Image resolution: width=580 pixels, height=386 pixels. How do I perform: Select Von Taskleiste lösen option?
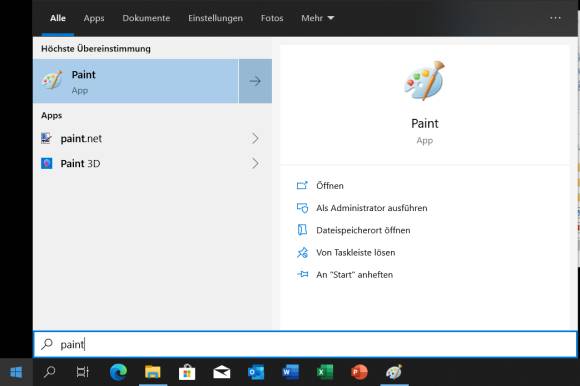[355, 253]
